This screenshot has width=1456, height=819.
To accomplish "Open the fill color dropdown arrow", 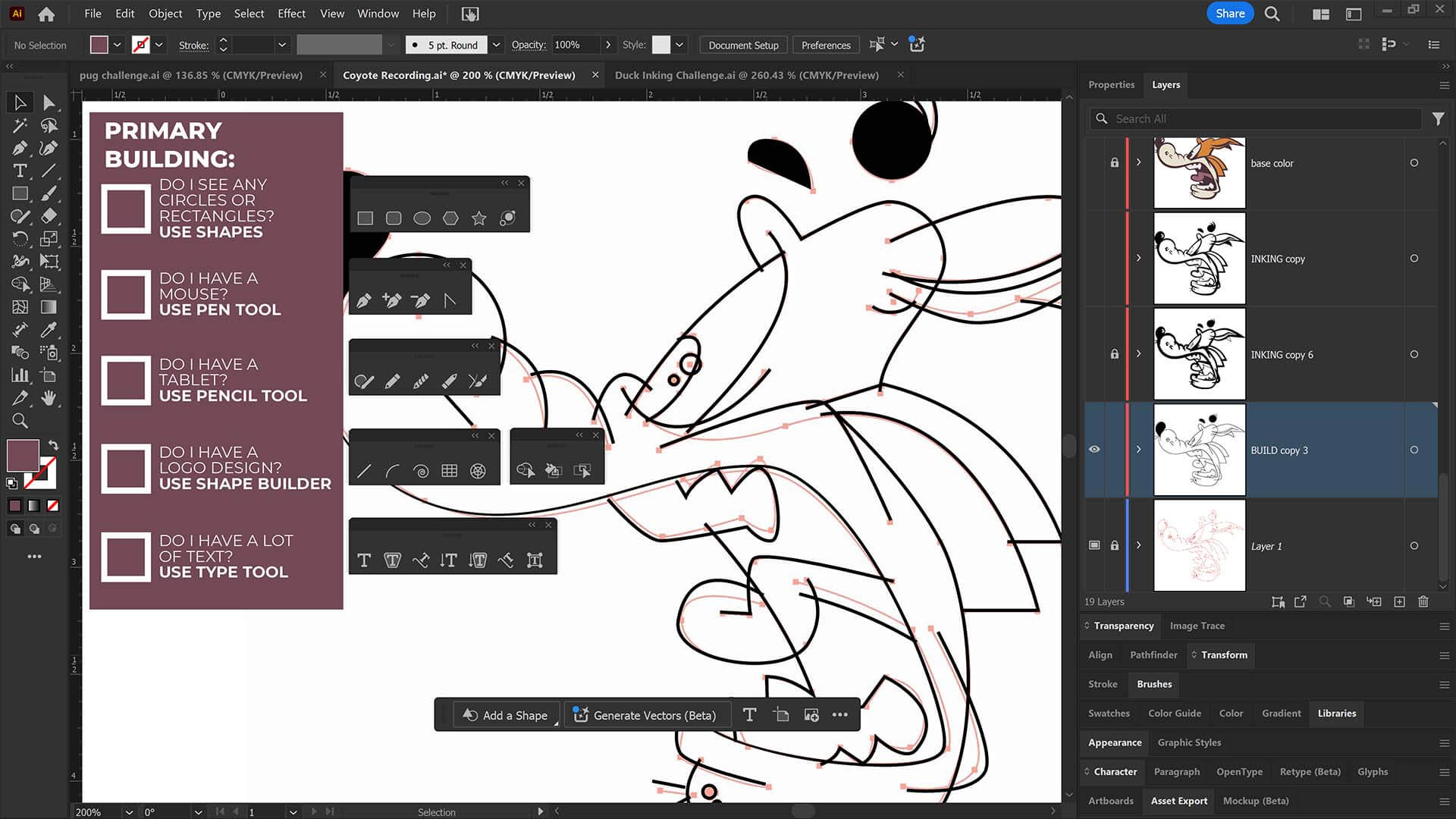I will coord(118,45).
